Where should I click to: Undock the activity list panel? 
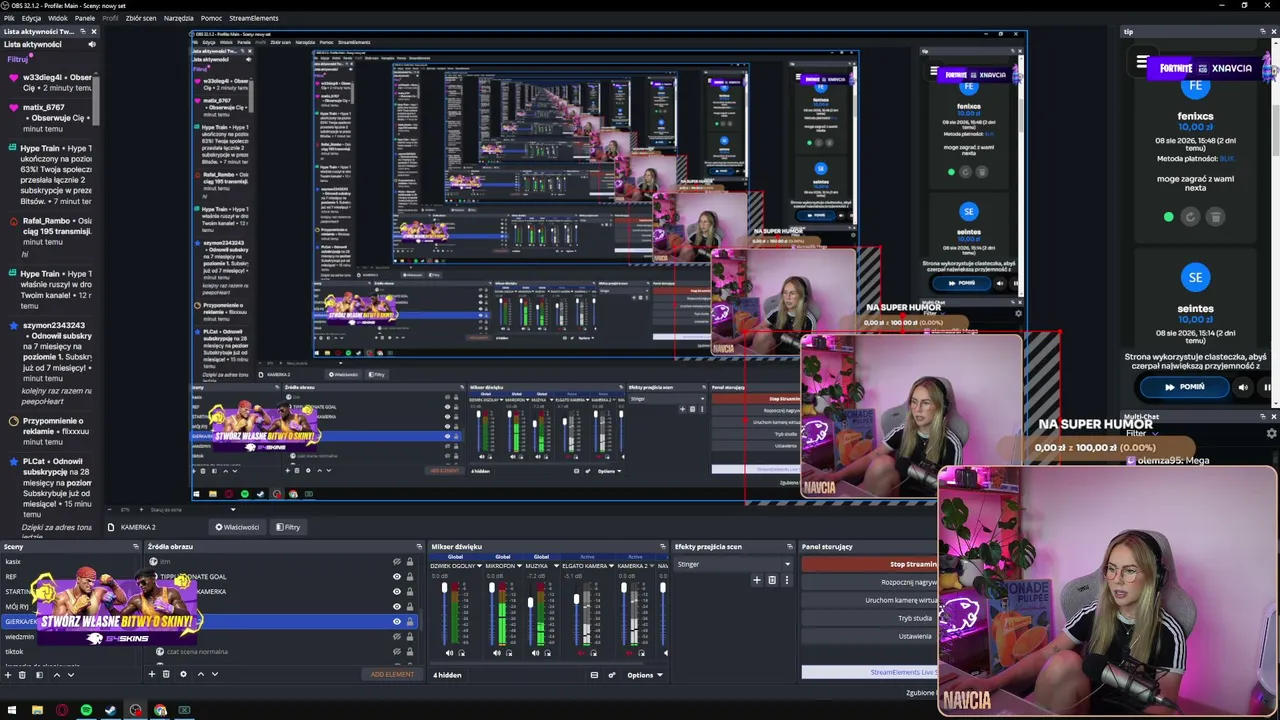point(82,31)
